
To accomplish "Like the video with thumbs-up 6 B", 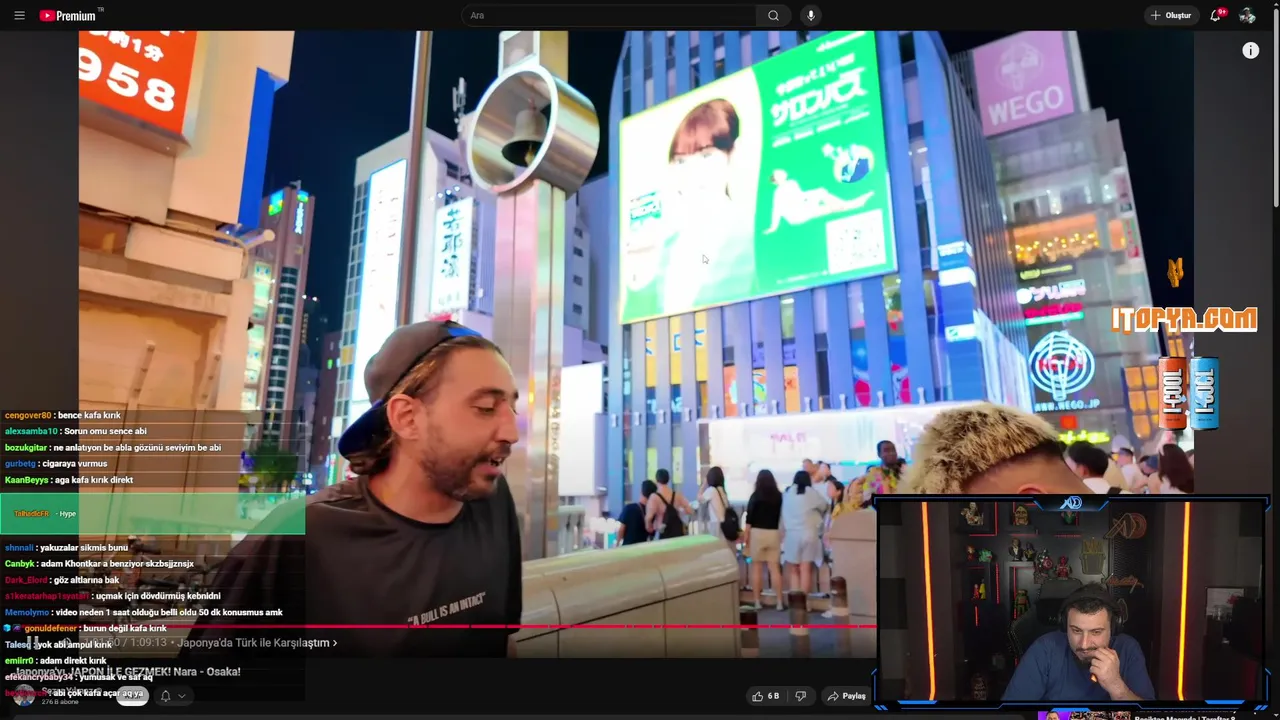I will click(x=766, y=696).
